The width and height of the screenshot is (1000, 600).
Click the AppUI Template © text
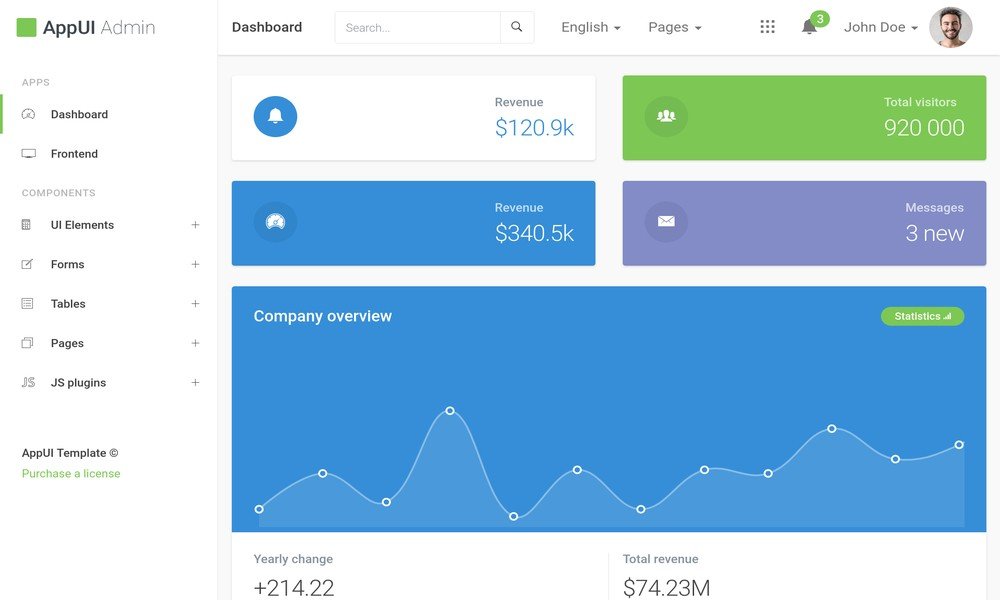[70, 453]
